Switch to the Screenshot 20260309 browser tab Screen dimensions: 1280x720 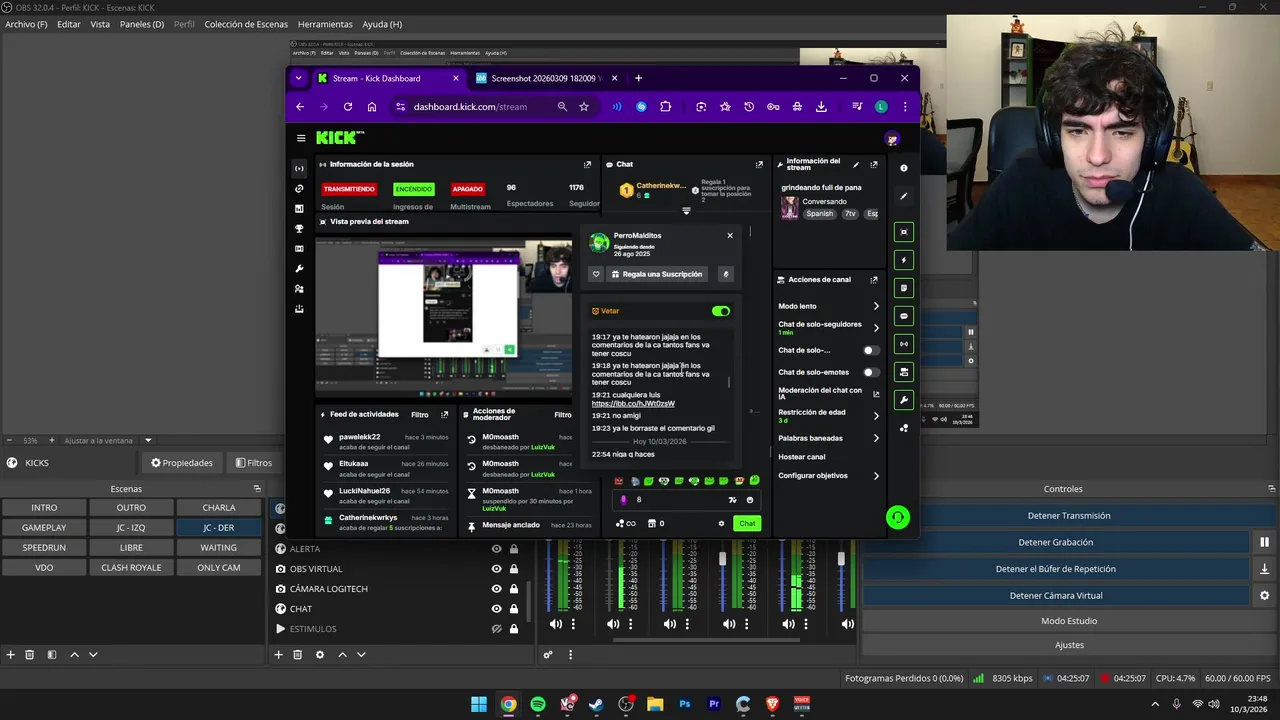pos(546,78)
